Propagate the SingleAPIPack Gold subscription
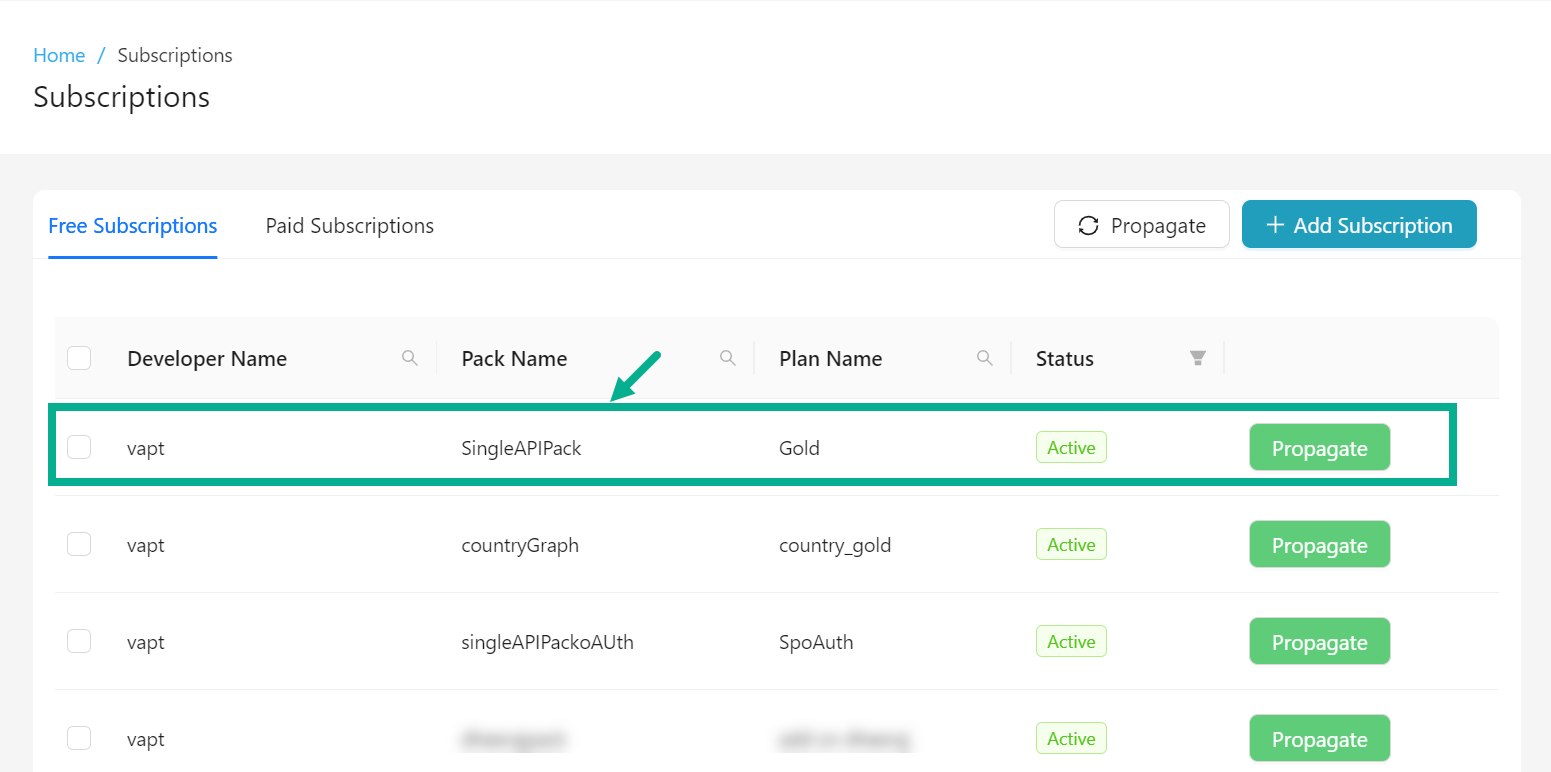 click(x=1319, y=447)
